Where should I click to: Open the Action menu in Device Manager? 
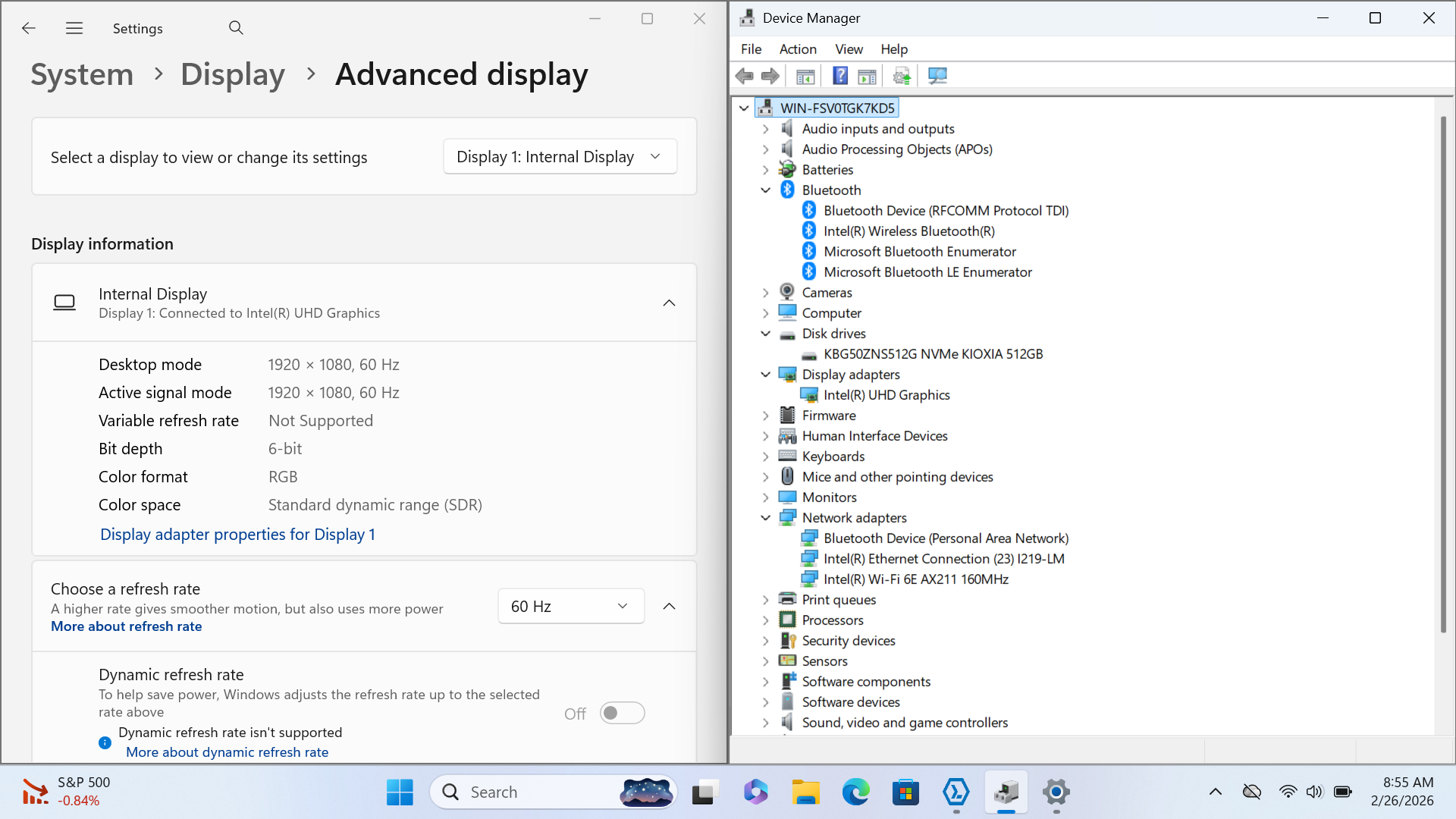coord(798,49)
